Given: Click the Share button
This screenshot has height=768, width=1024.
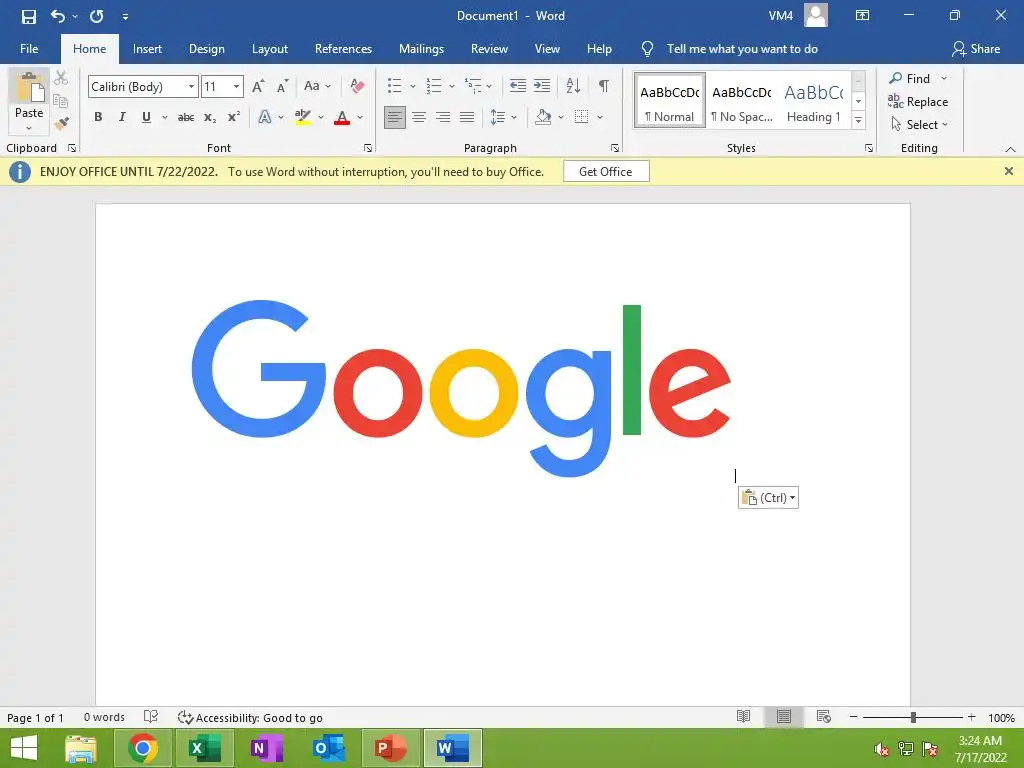Looking at the screenshot, I should coord(976,49).
